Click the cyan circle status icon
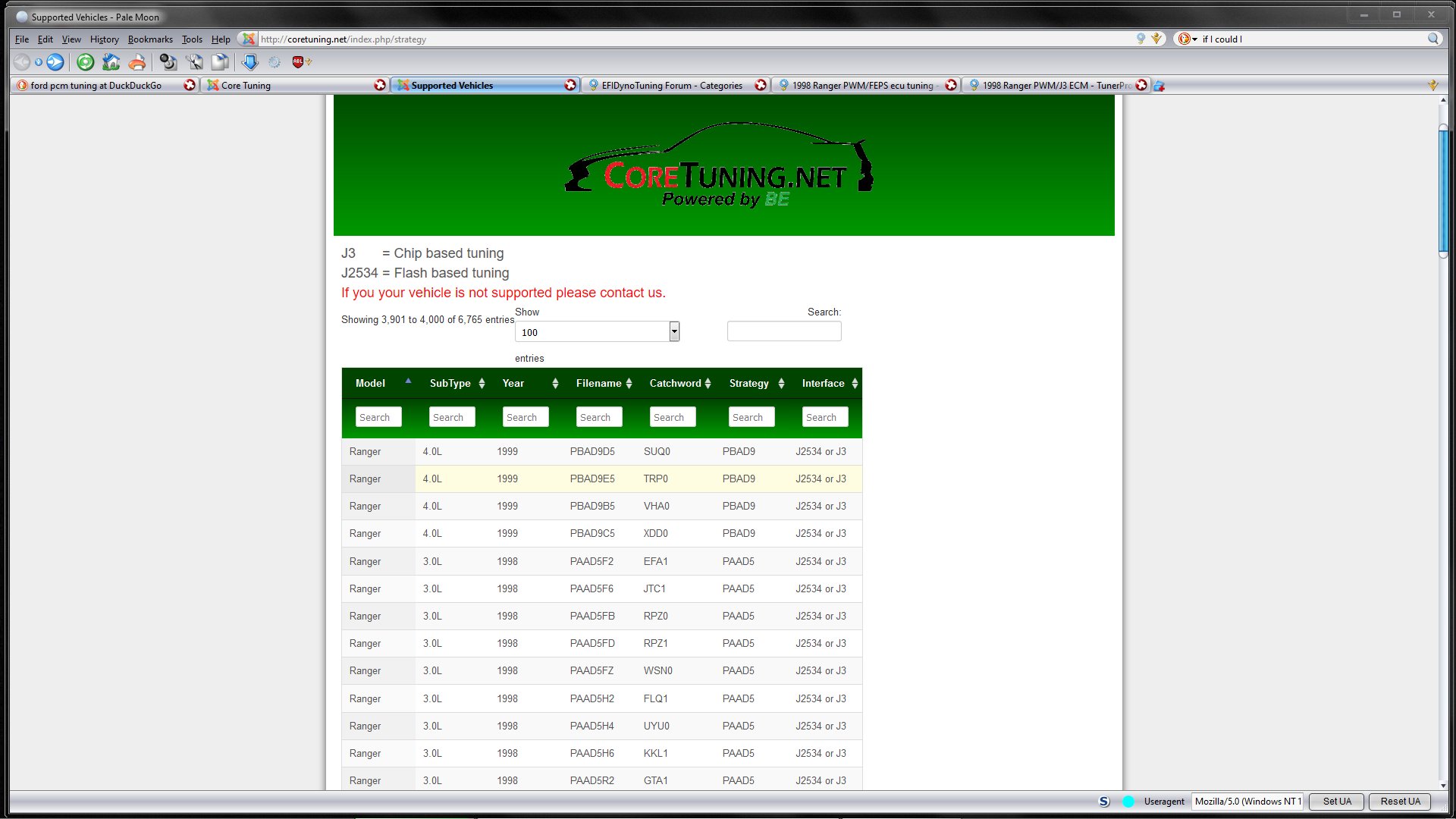The image size is (1456, 819). tap(1128, 802)
